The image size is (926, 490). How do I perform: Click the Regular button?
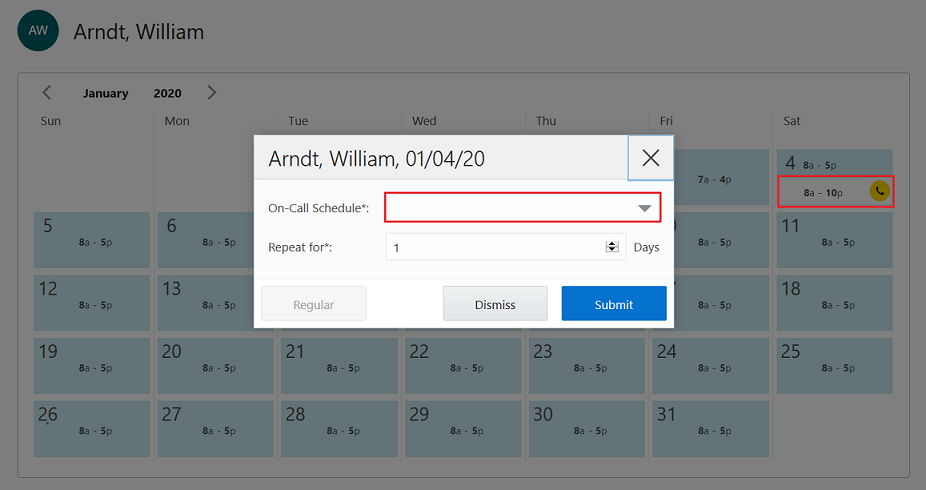[314, 304]
